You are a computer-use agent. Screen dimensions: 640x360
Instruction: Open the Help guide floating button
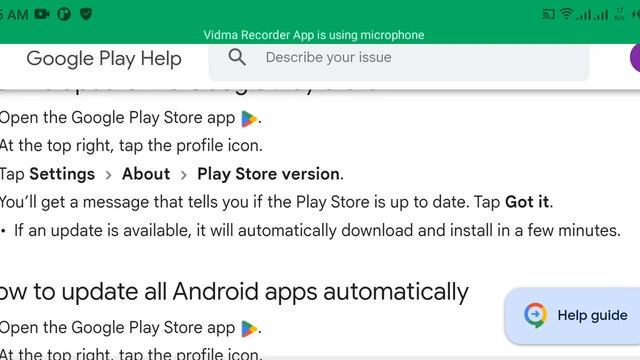click(x=572, y=316)
